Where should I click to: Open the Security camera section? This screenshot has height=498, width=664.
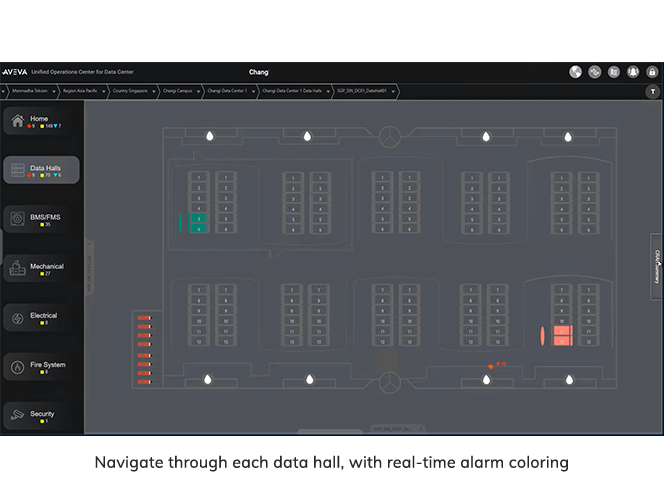pyautogui.click(x=41, y=416)
